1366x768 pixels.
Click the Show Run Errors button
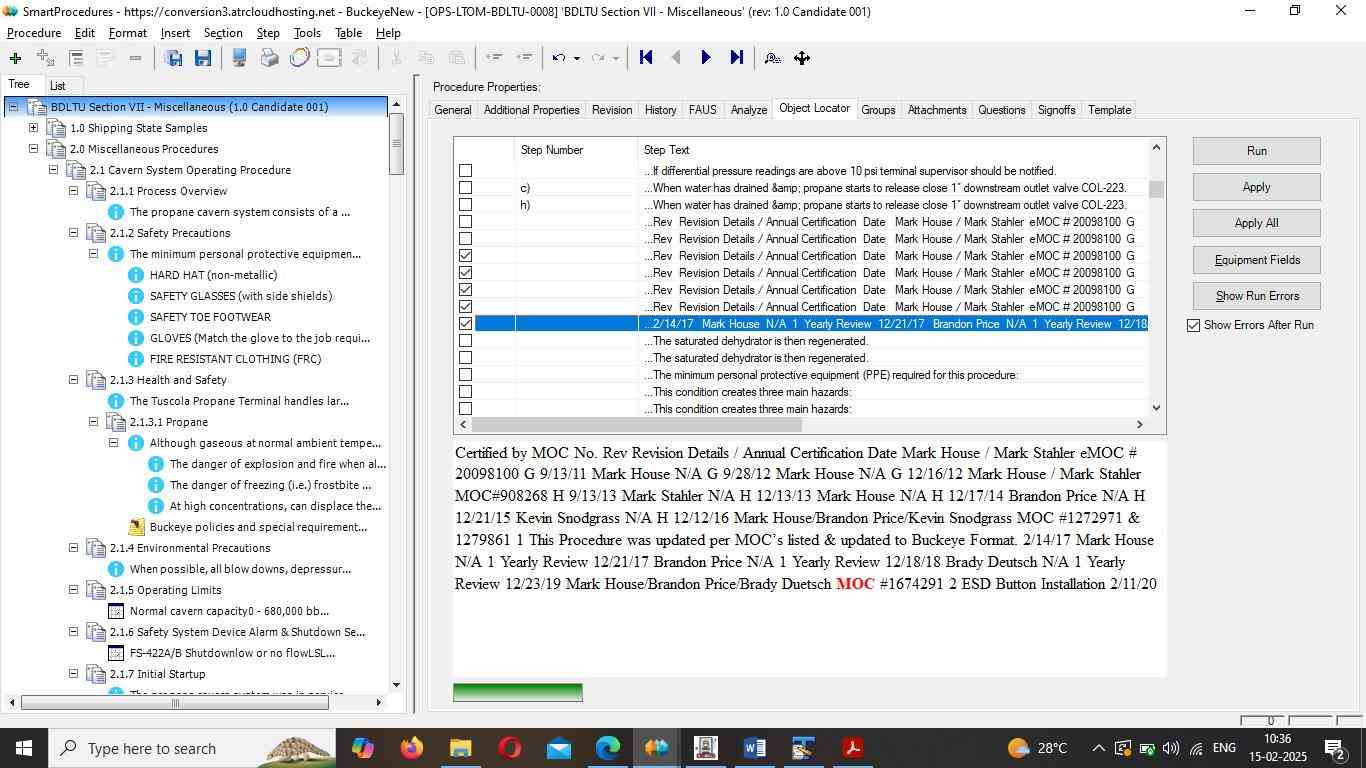click(1257, 296)
